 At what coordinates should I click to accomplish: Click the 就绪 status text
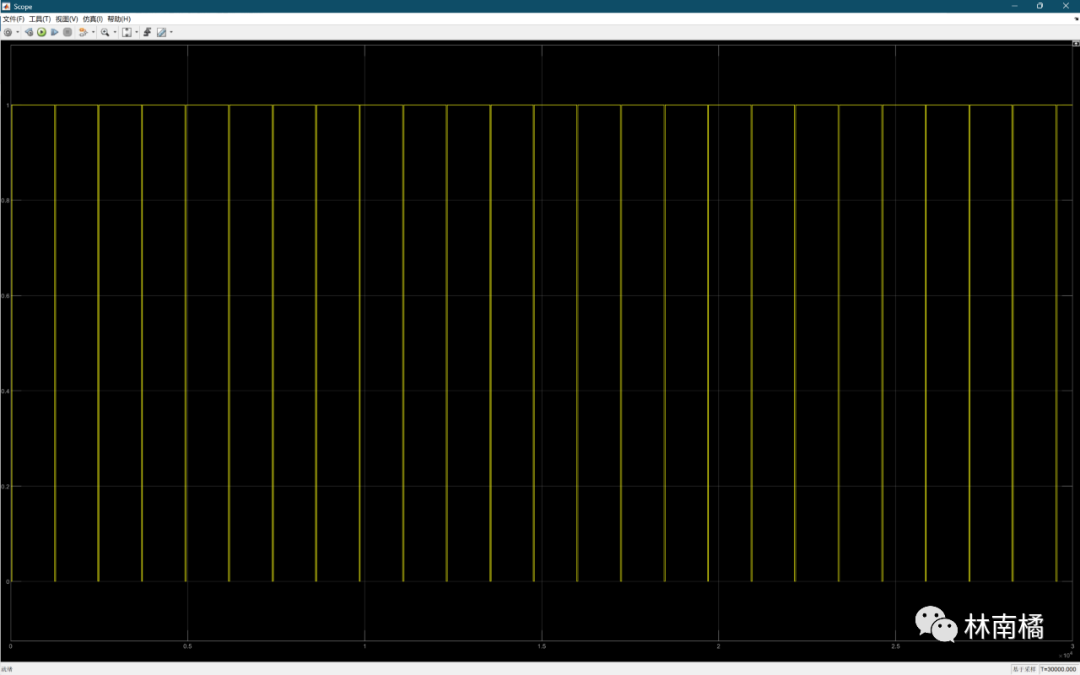tap(6, 669)
